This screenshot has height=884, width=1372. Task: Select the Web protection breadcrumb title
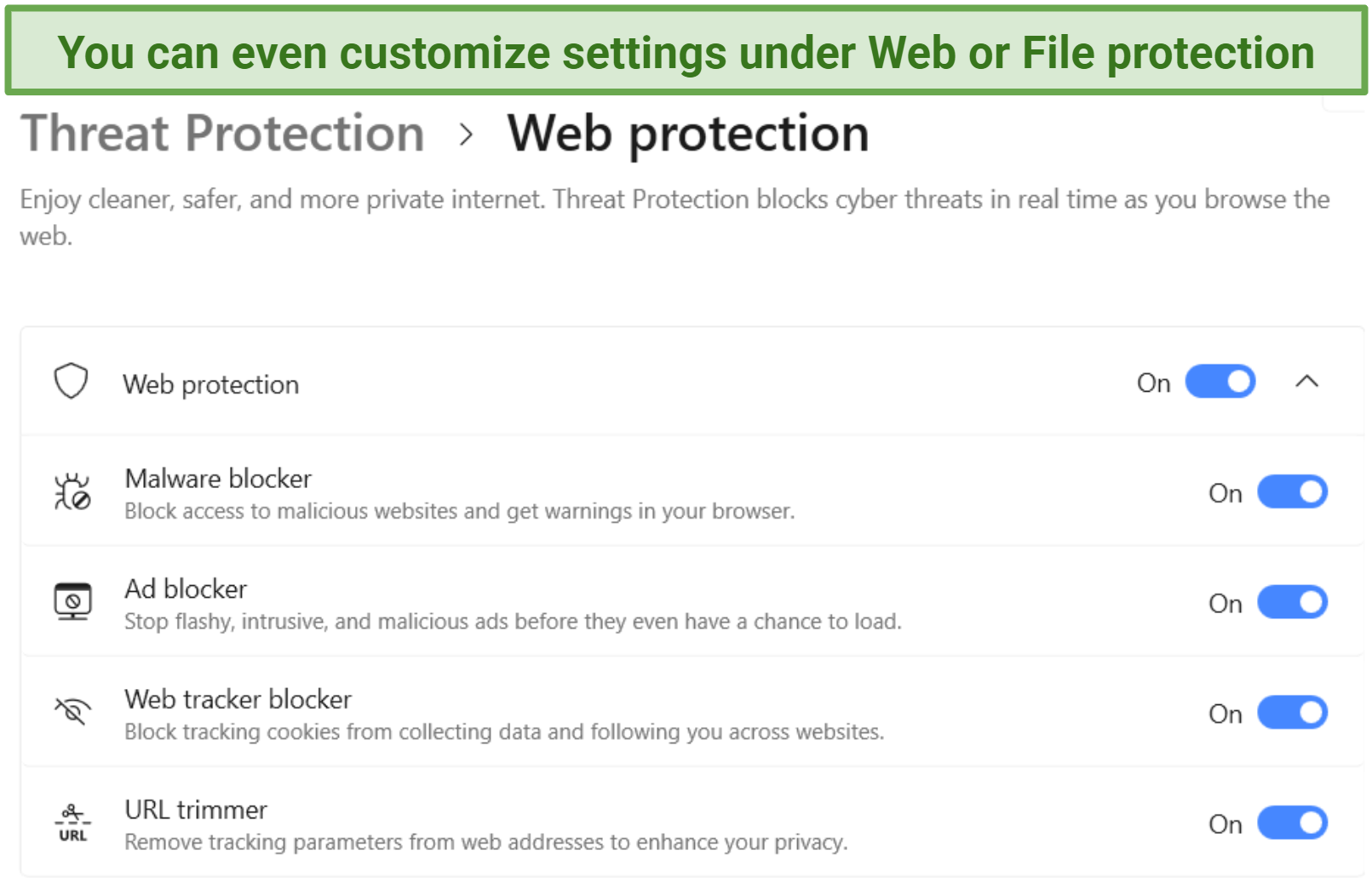(688, 134)
